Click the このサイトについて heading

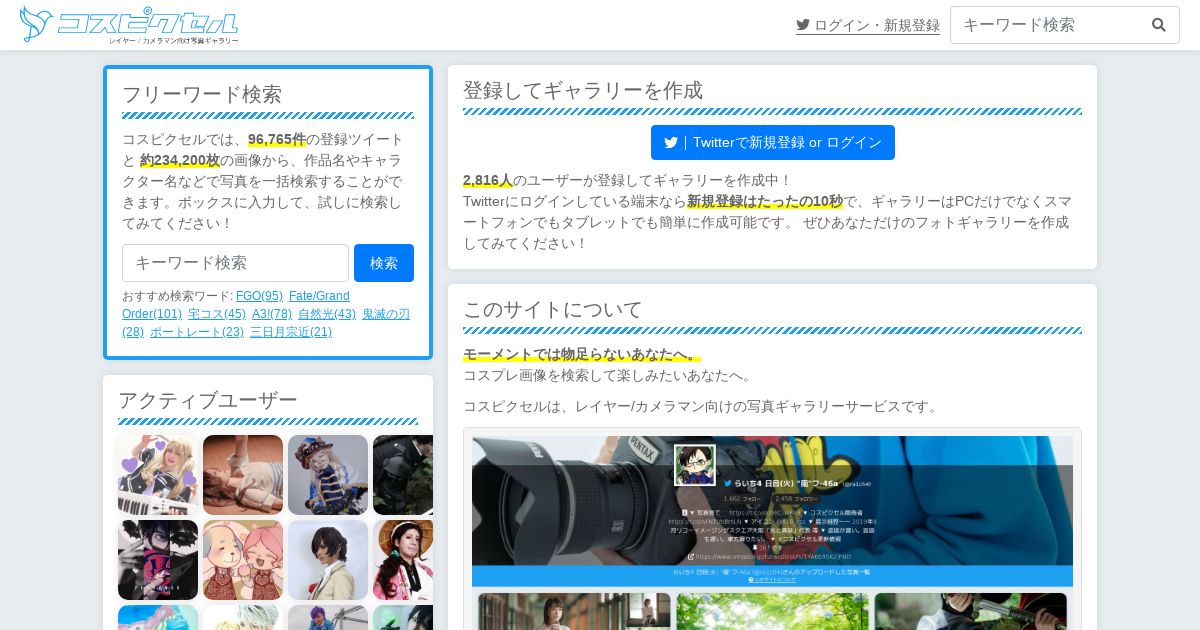[x=553, y=309]
